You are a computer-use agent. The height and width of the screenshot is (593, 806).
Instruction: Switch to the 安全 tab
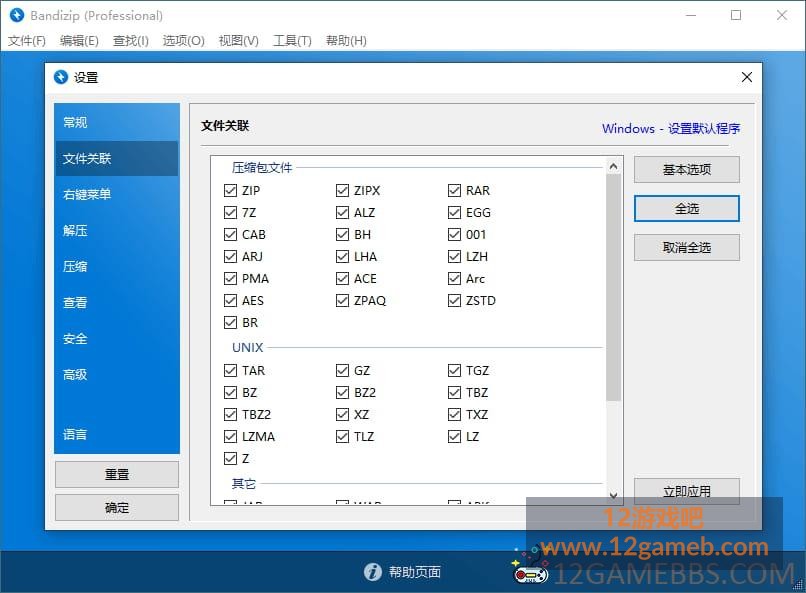(117, 338)
